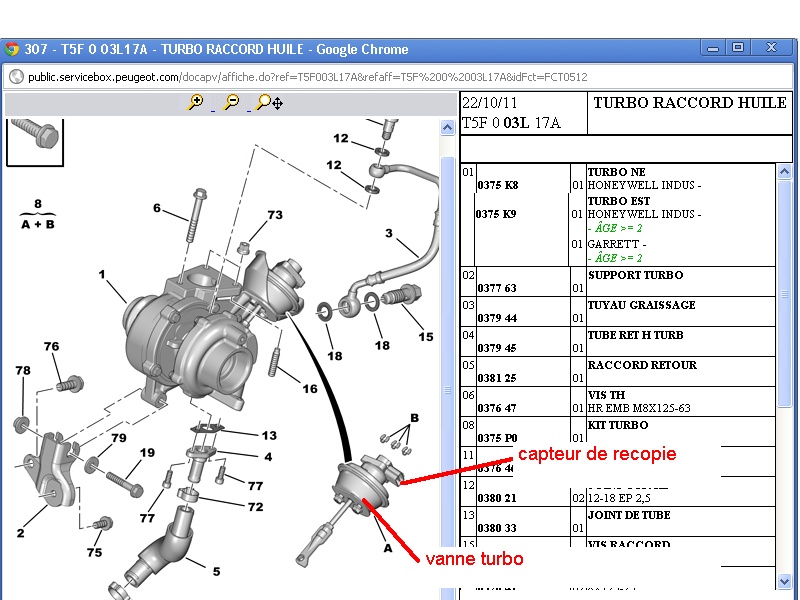
Task: Click callout number 5 on the return elbow
Action: click(216, 571)
